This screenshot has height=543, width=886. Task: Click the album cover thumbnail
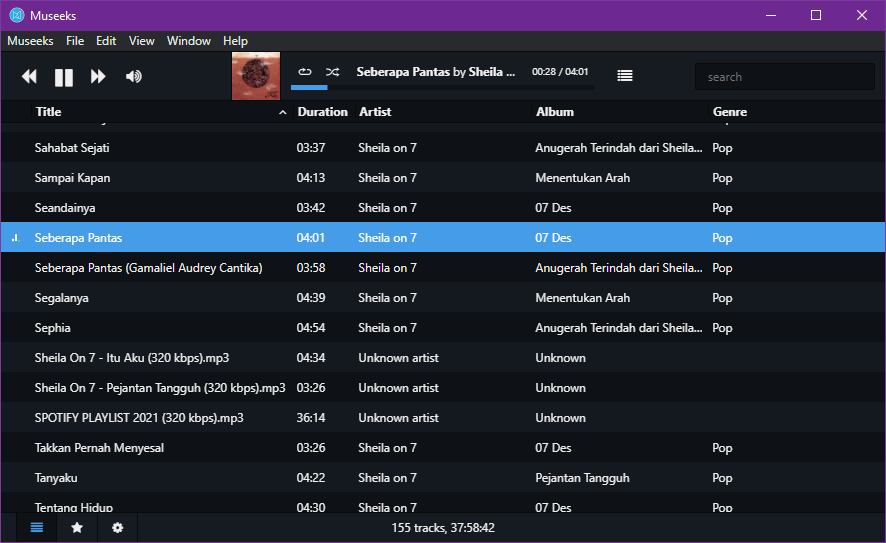(x=256, y=76)
